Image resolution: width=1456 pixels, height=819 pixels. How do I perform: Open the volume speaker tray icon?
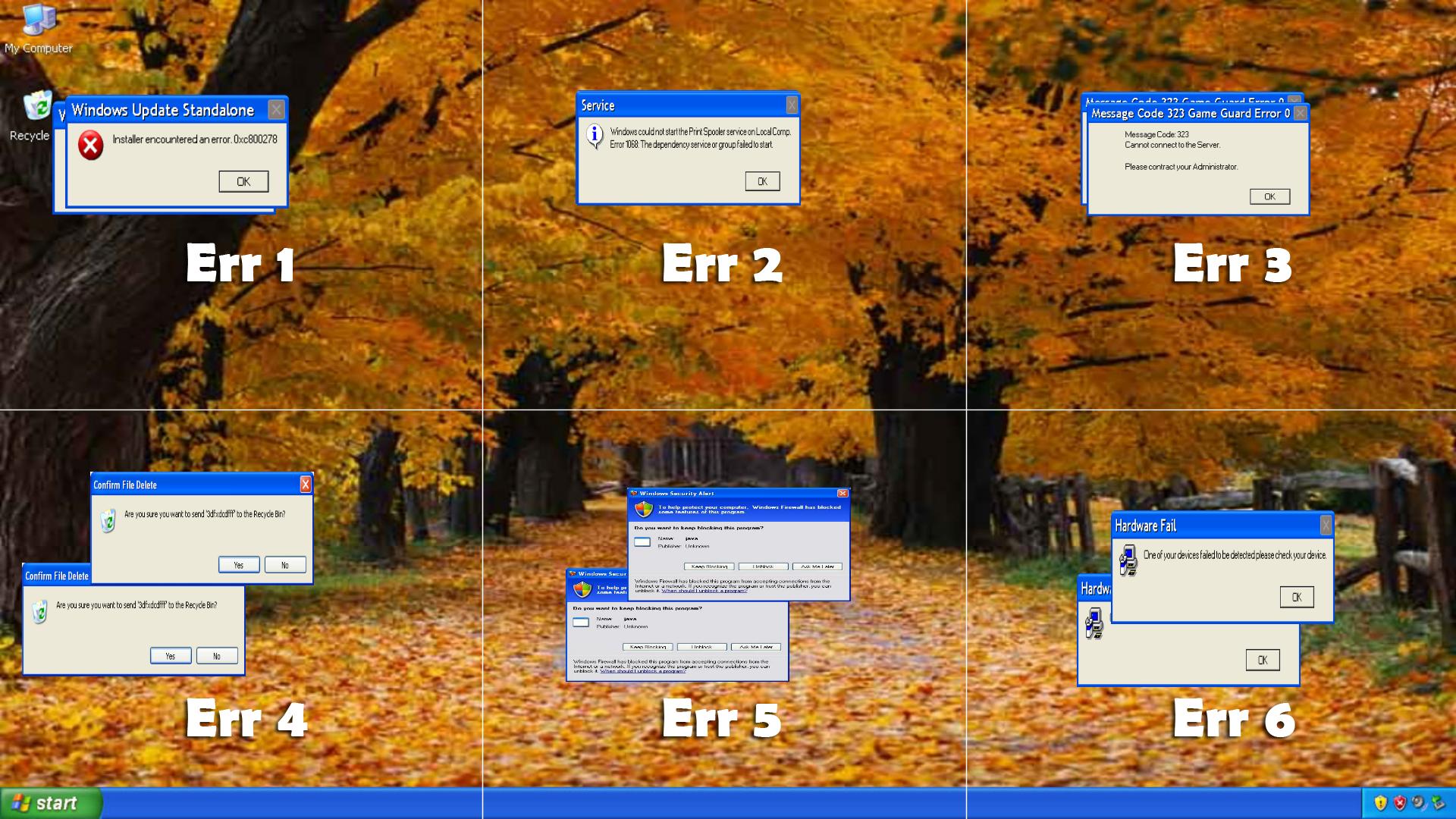coord(1418,803)
